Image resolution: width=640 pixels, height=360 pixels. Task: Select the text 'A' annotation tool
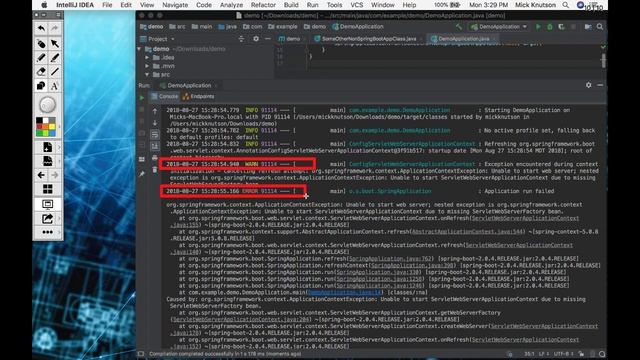(x=55, y=86)
